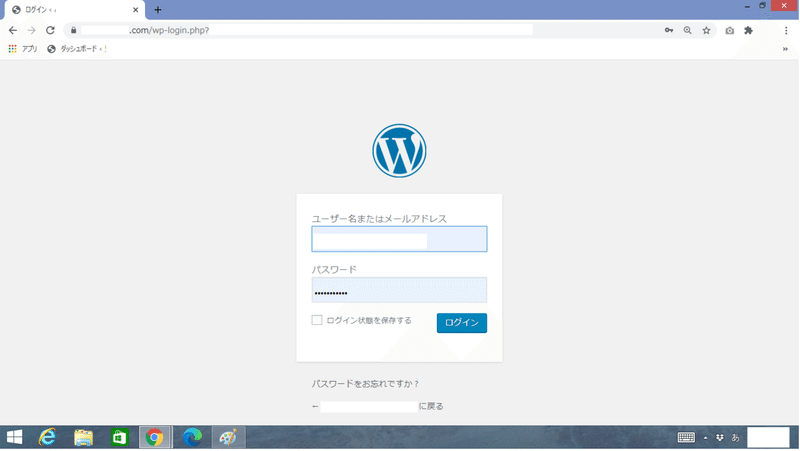Open a new browser tab
The width and height of the screenshot is (800, 451).
(158, 10)
